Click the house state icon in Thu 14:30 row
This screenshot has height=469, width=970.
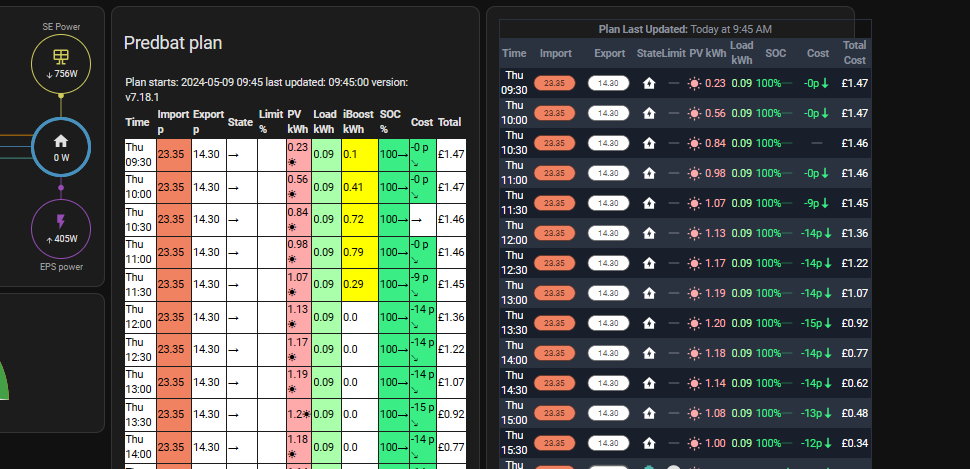coord(649,383)
